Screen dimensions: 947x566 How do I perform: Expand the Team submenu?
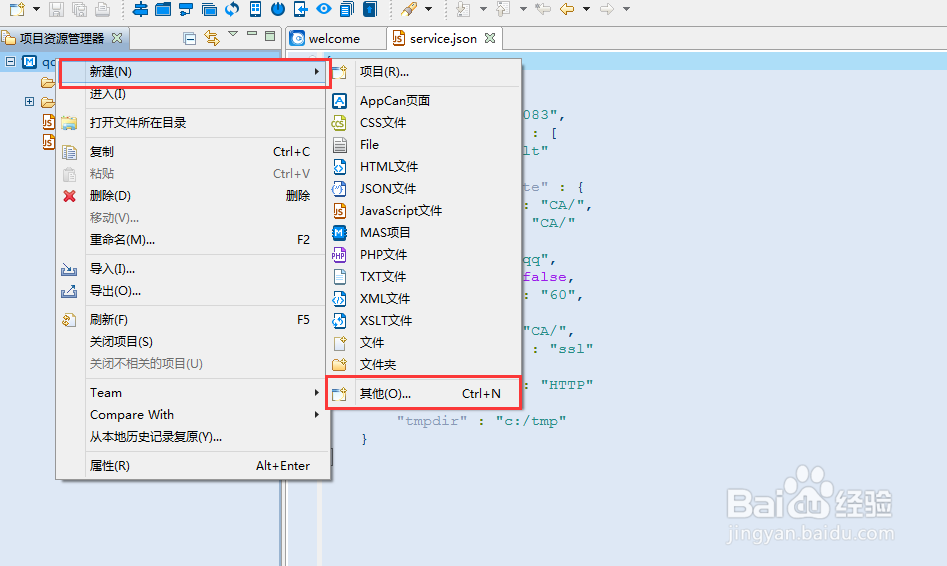[193, 393]
